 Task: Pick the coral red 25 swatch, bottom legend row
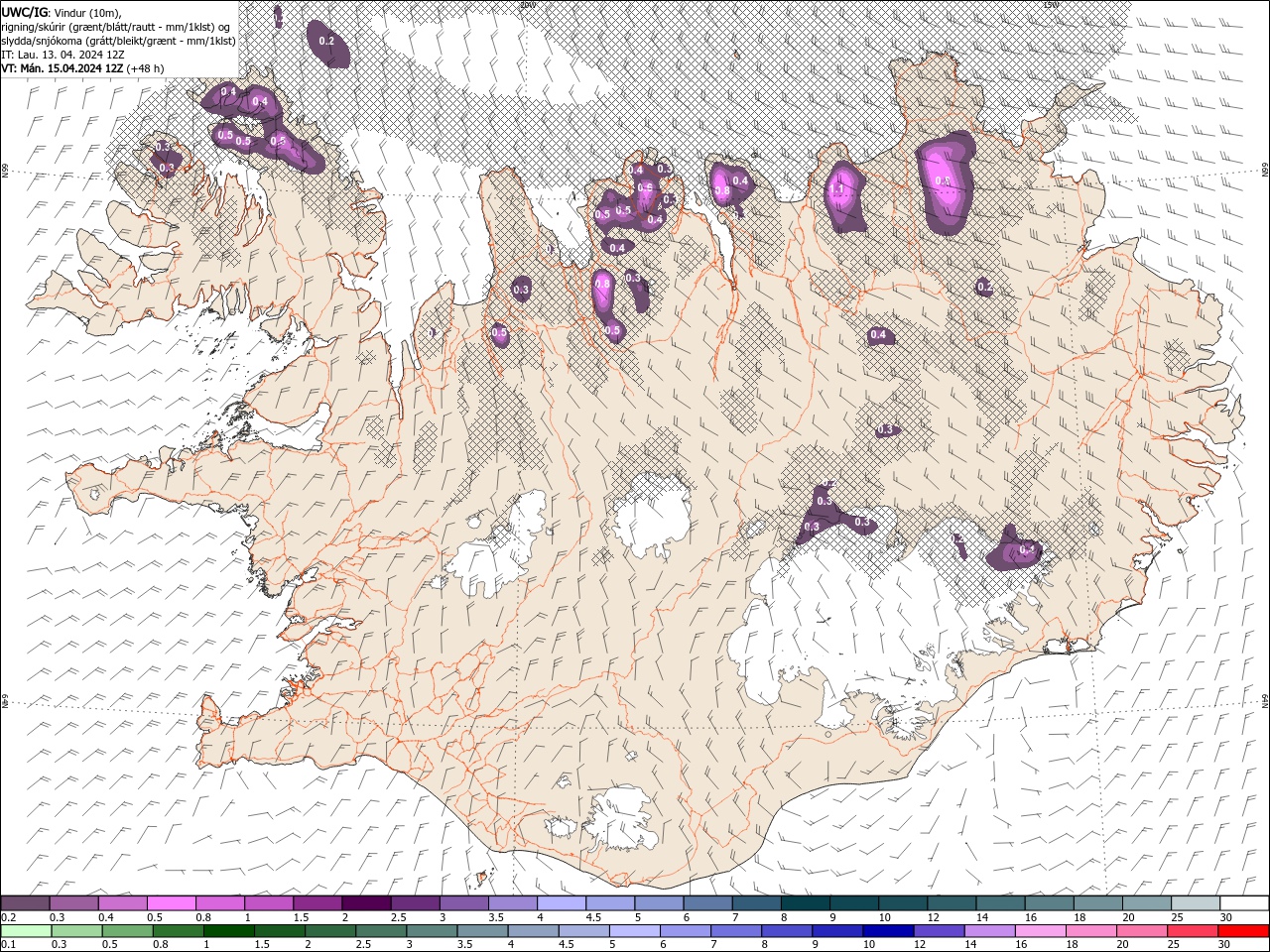(1193, 931)
